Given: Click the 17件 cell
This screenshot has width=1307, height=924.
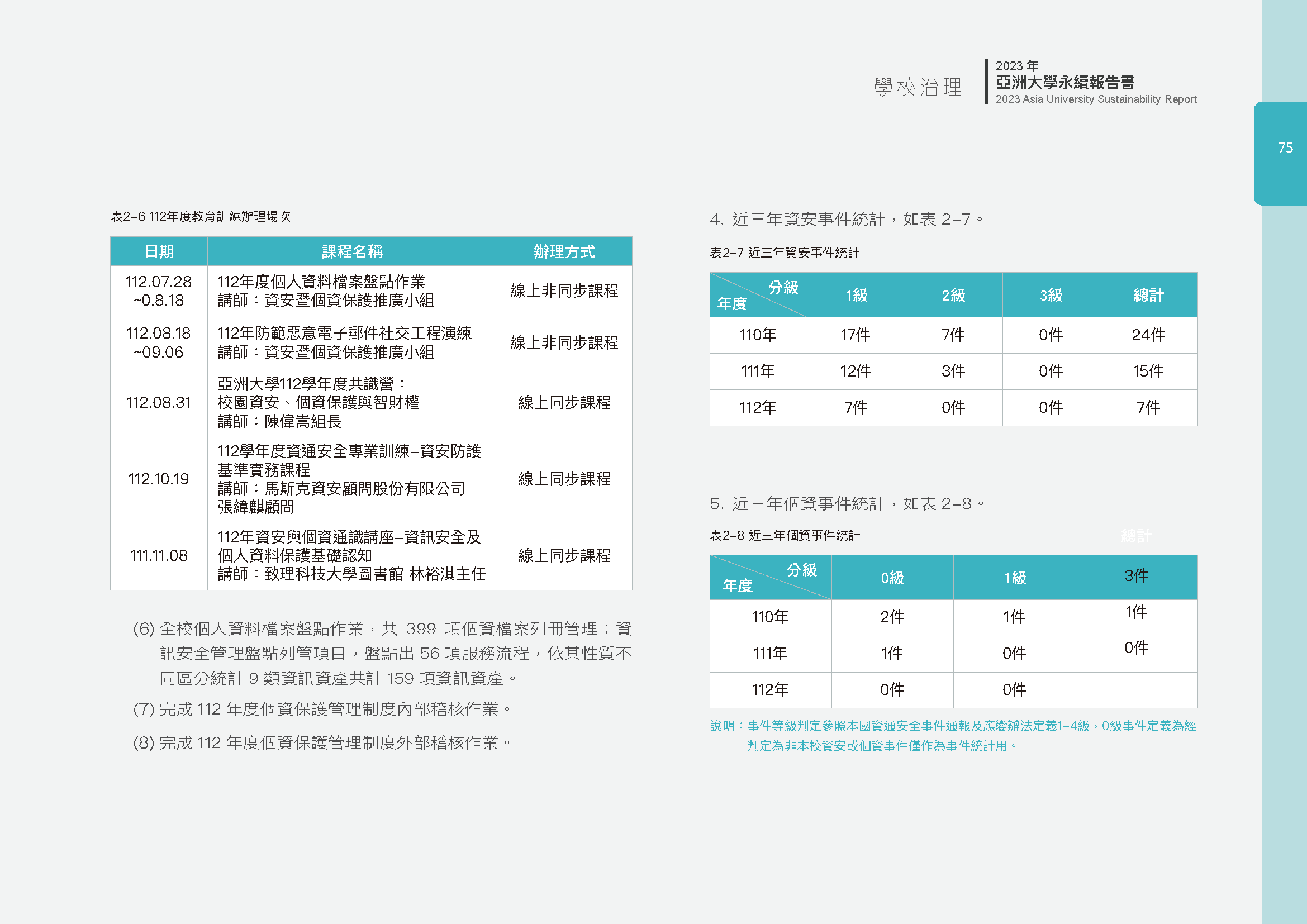Looking at the screenshot, I should click(855, 335).
